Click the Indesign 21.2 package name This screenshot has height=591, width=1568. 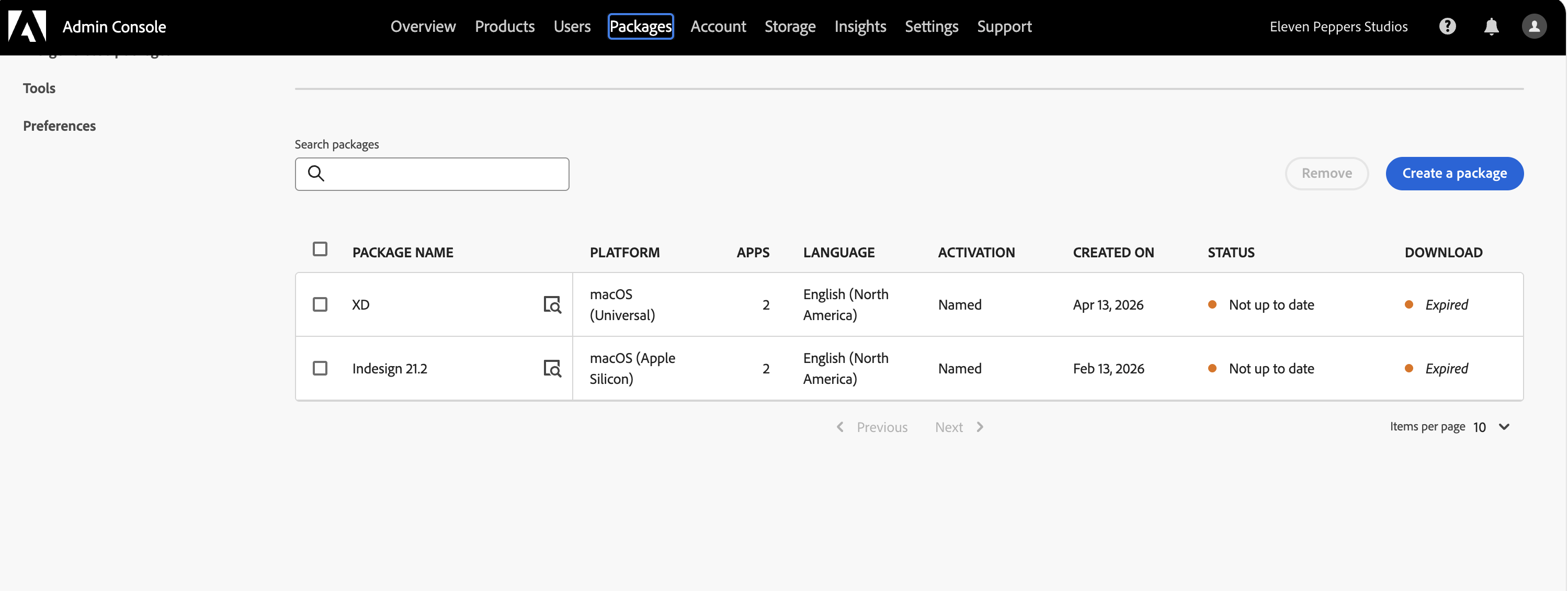point(390,368)
